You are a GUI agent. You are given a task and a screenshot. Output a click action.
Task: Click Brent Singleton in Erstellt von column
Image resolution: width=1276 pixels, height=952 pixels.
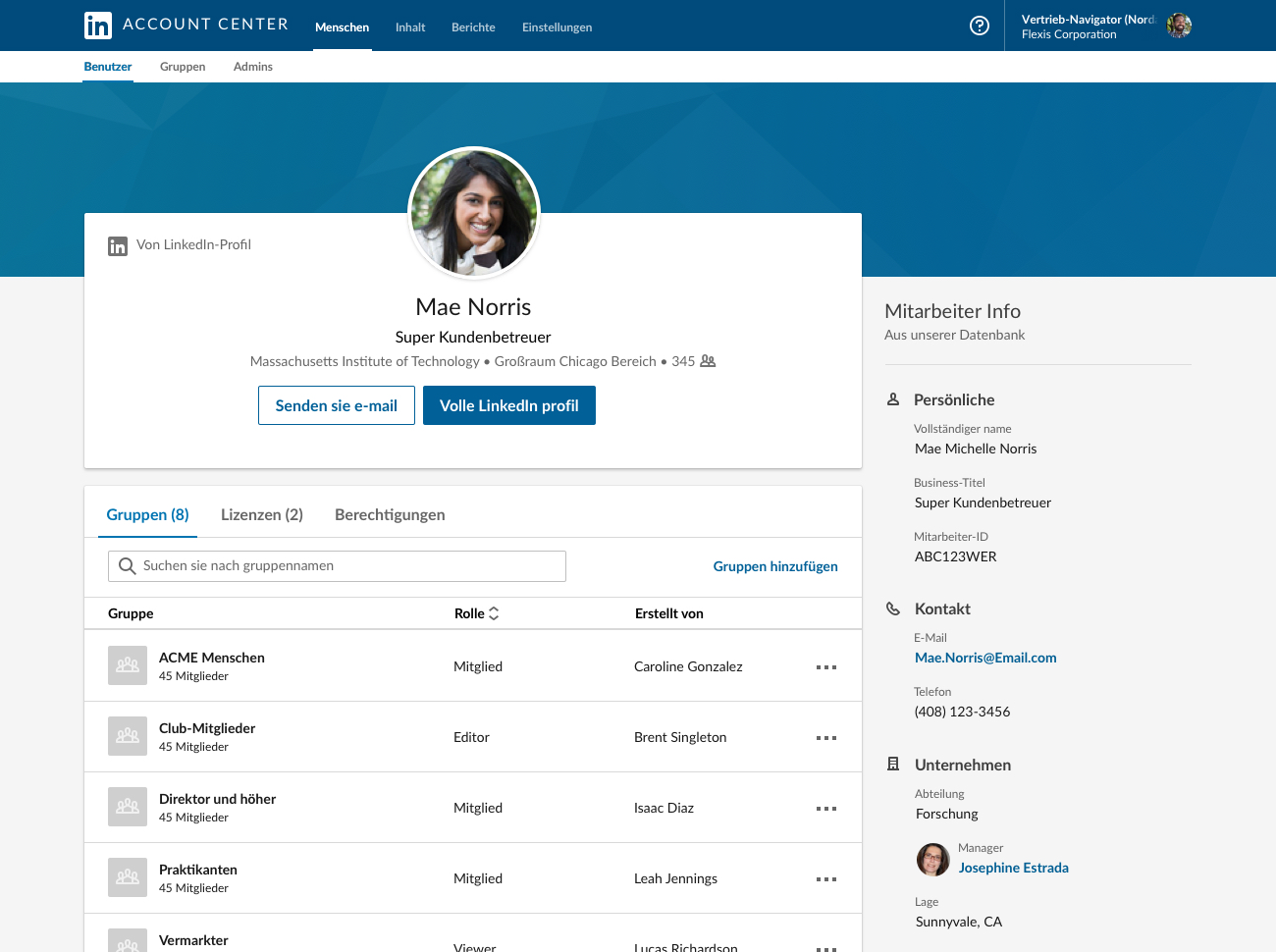(x=680, y=737)
